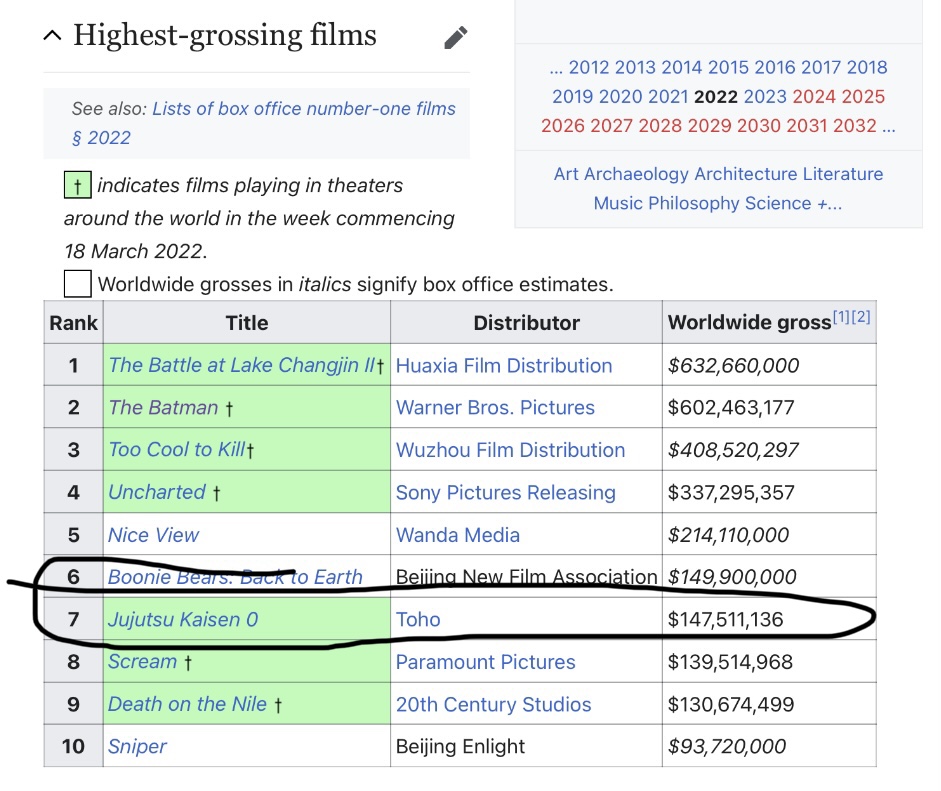Open the Philosophy topic link
This screenshot has height=791, width=941.
[x=694, y=203]
